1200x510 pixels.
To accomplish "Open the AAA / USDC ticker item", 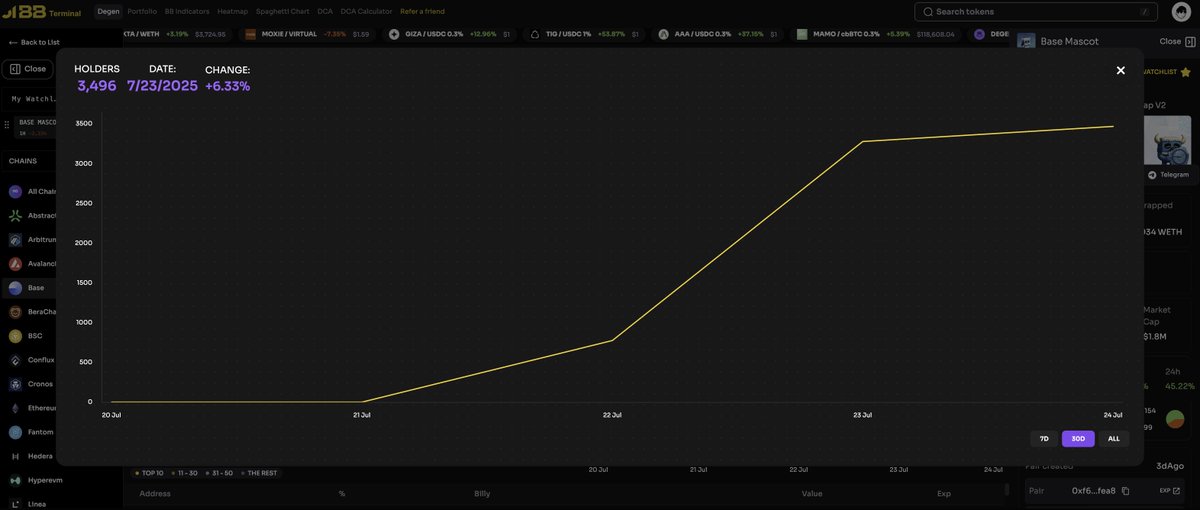I will tap(717, 34).
